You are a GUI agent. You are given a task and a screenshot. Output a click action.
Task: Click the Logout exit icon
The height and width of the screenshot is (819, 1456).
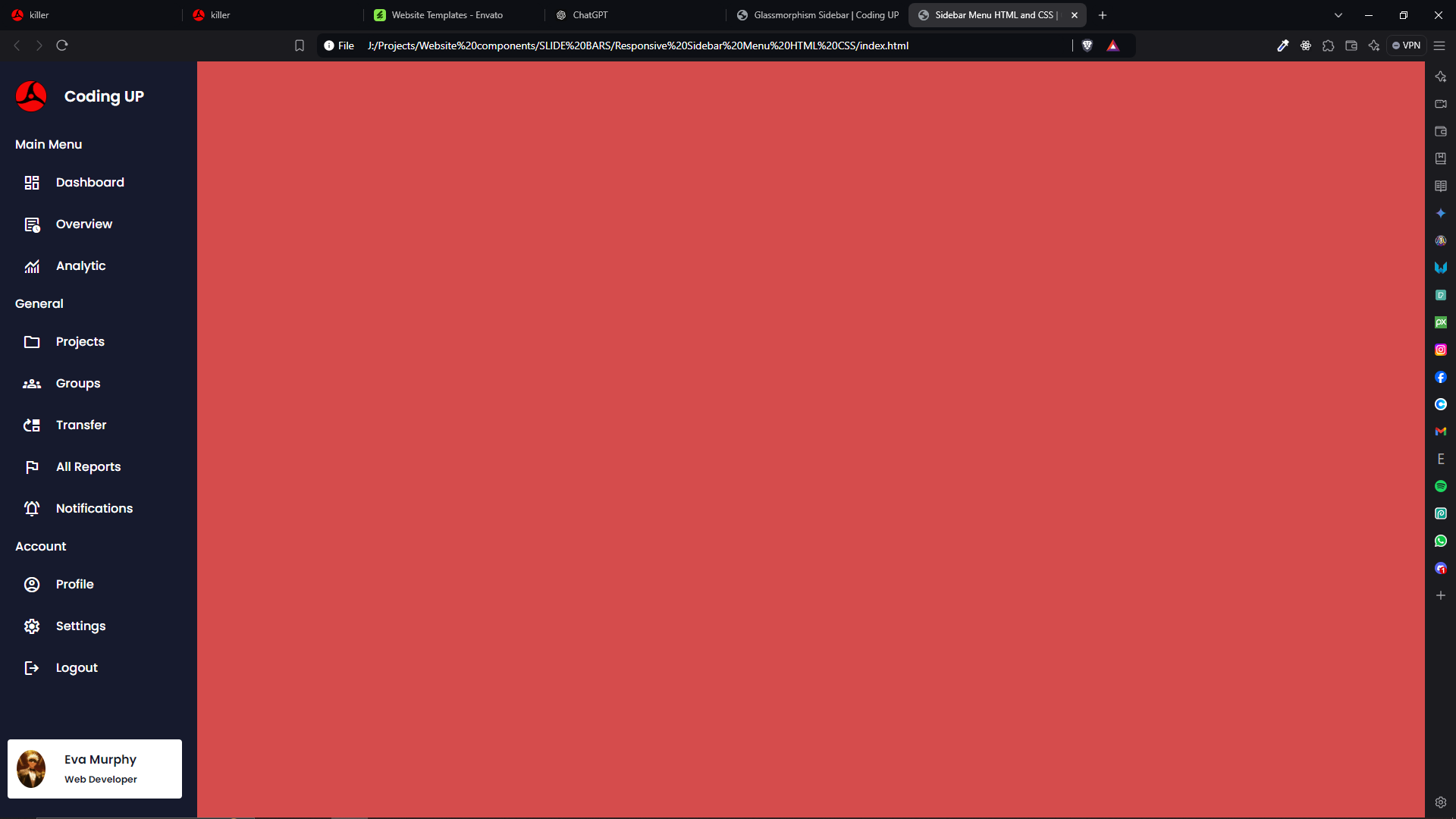(x=32, y=668)
